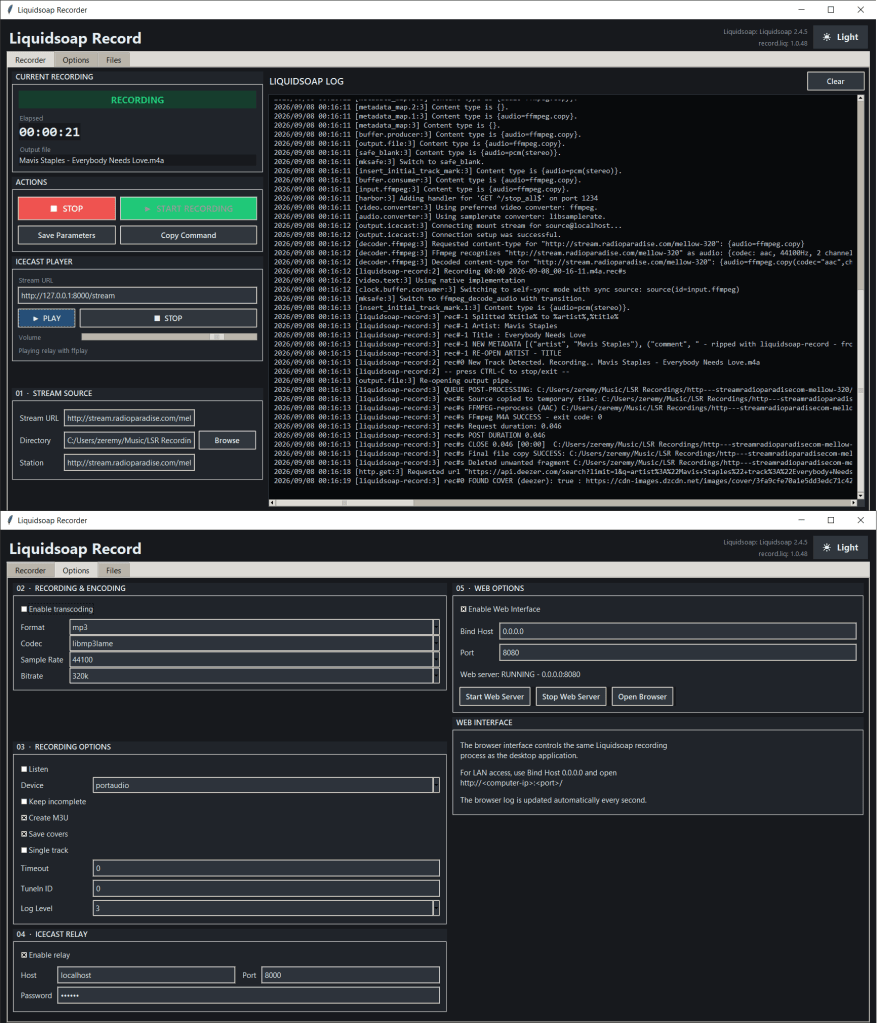Click the Icecast Relay Port field showing 8000
879x1023 pixels.
(350, 975)
